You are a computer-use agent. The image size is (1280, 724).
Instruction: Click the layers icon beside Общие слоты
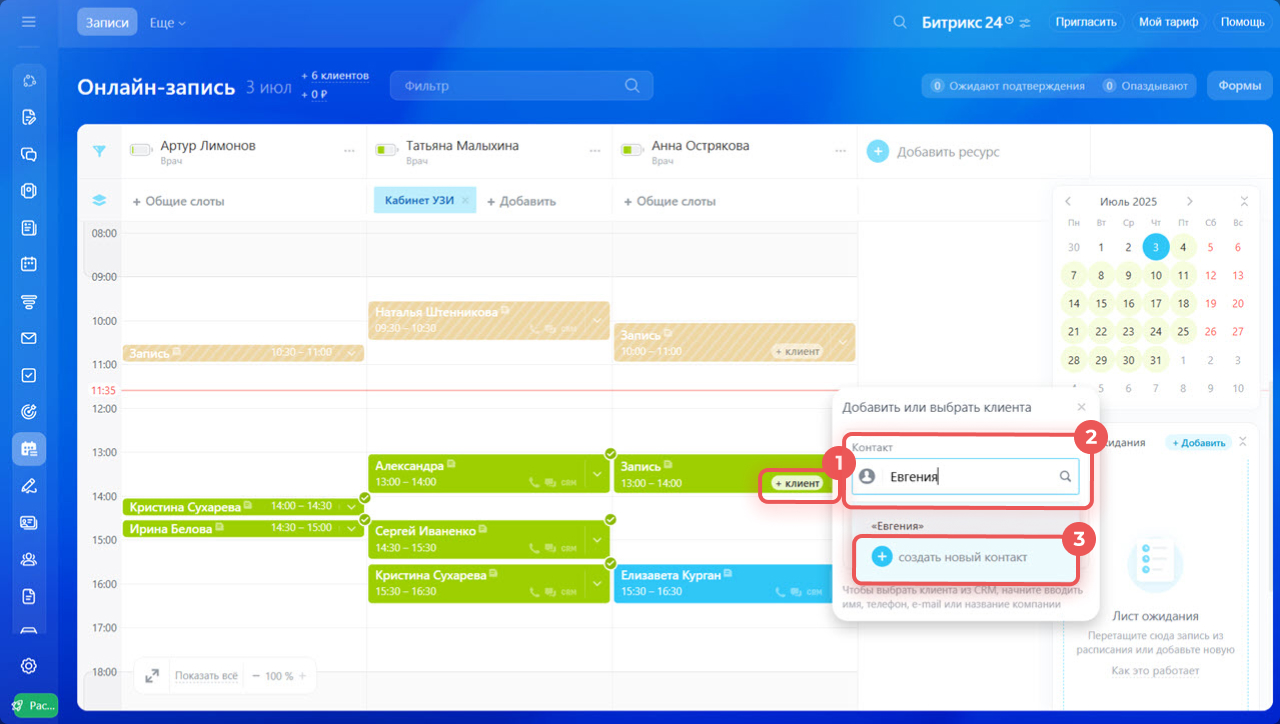[x=99, y=200]
